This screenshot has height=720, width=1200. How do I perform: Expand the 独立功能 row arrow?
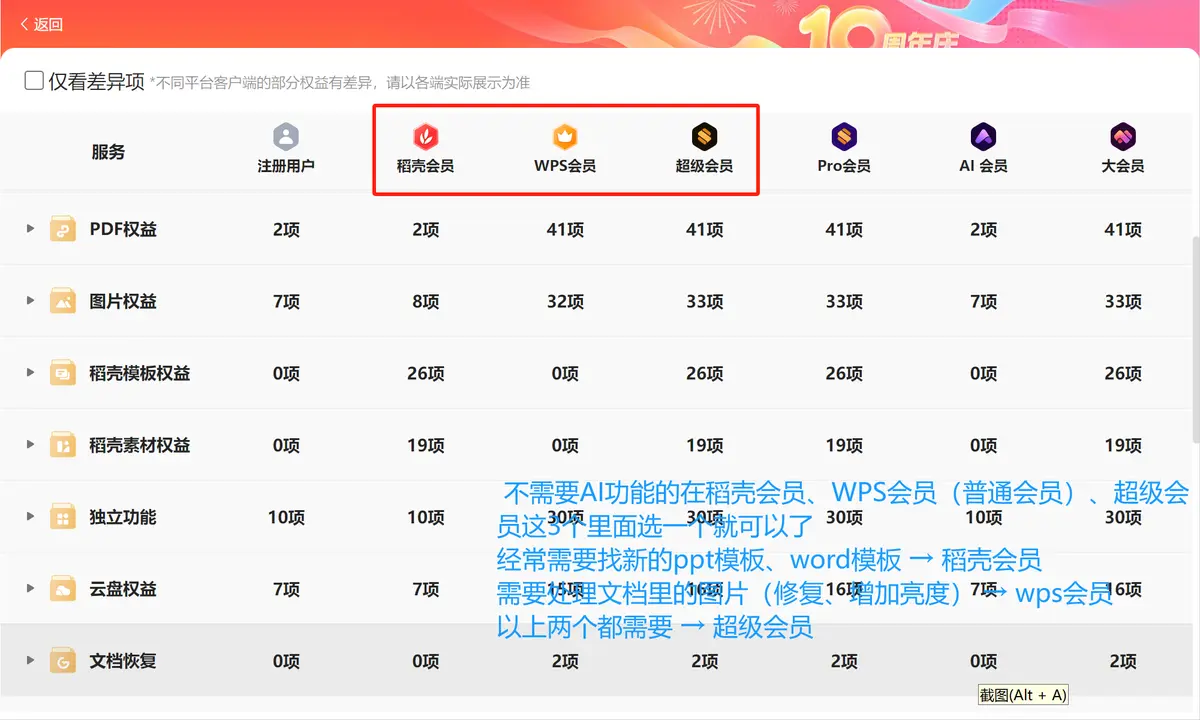[31, 517]
